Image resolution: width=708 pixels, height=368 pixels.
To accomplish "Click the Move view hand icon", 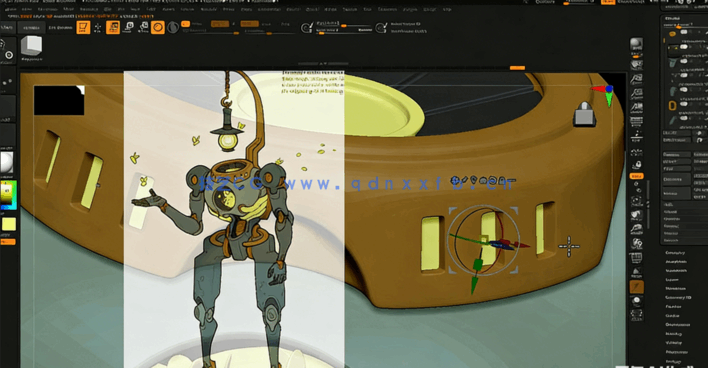I will pos(636,214).
